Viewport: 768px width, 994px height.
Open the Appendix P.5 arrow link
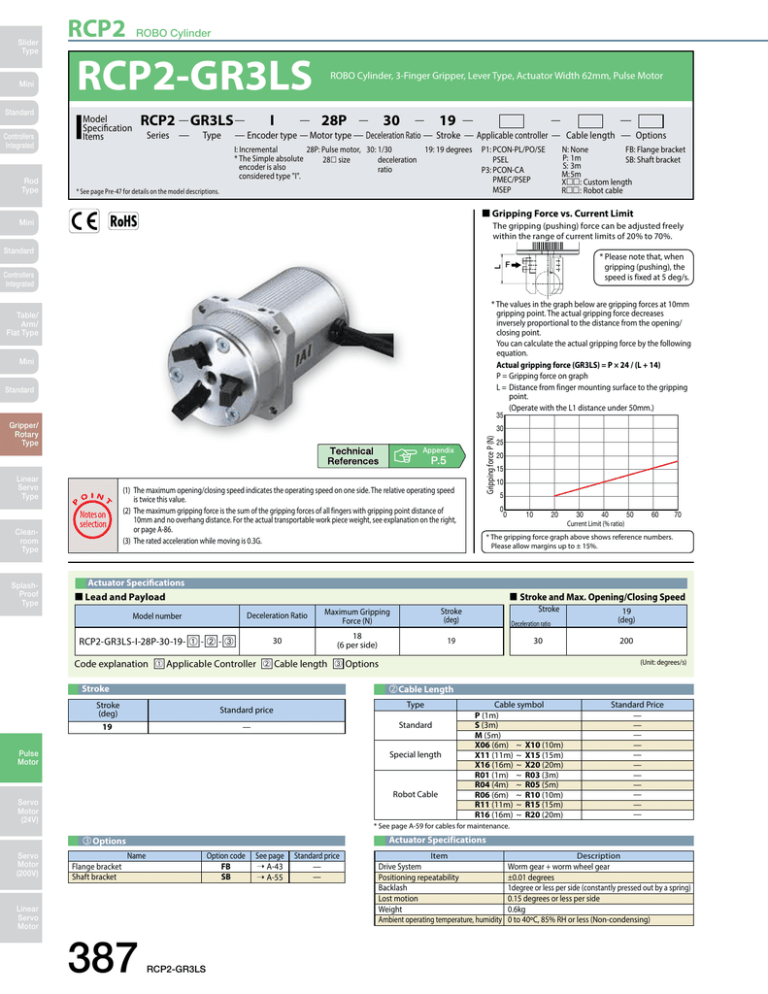[x=427, y=456]
